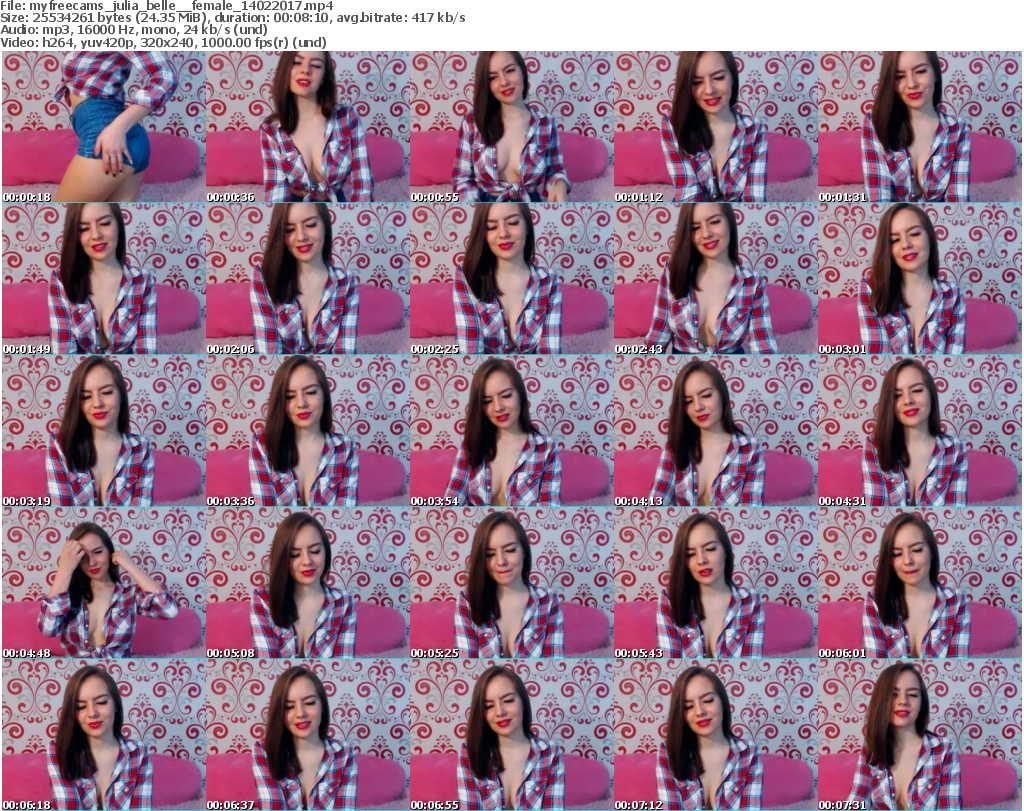
Task: Pick the thumbnail marked 00:02:25
Action: [x=511, y=279]
